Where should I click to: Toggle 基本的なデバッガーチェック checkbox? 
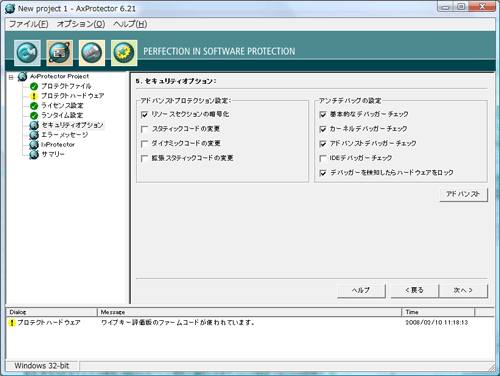tap(323, 115)
